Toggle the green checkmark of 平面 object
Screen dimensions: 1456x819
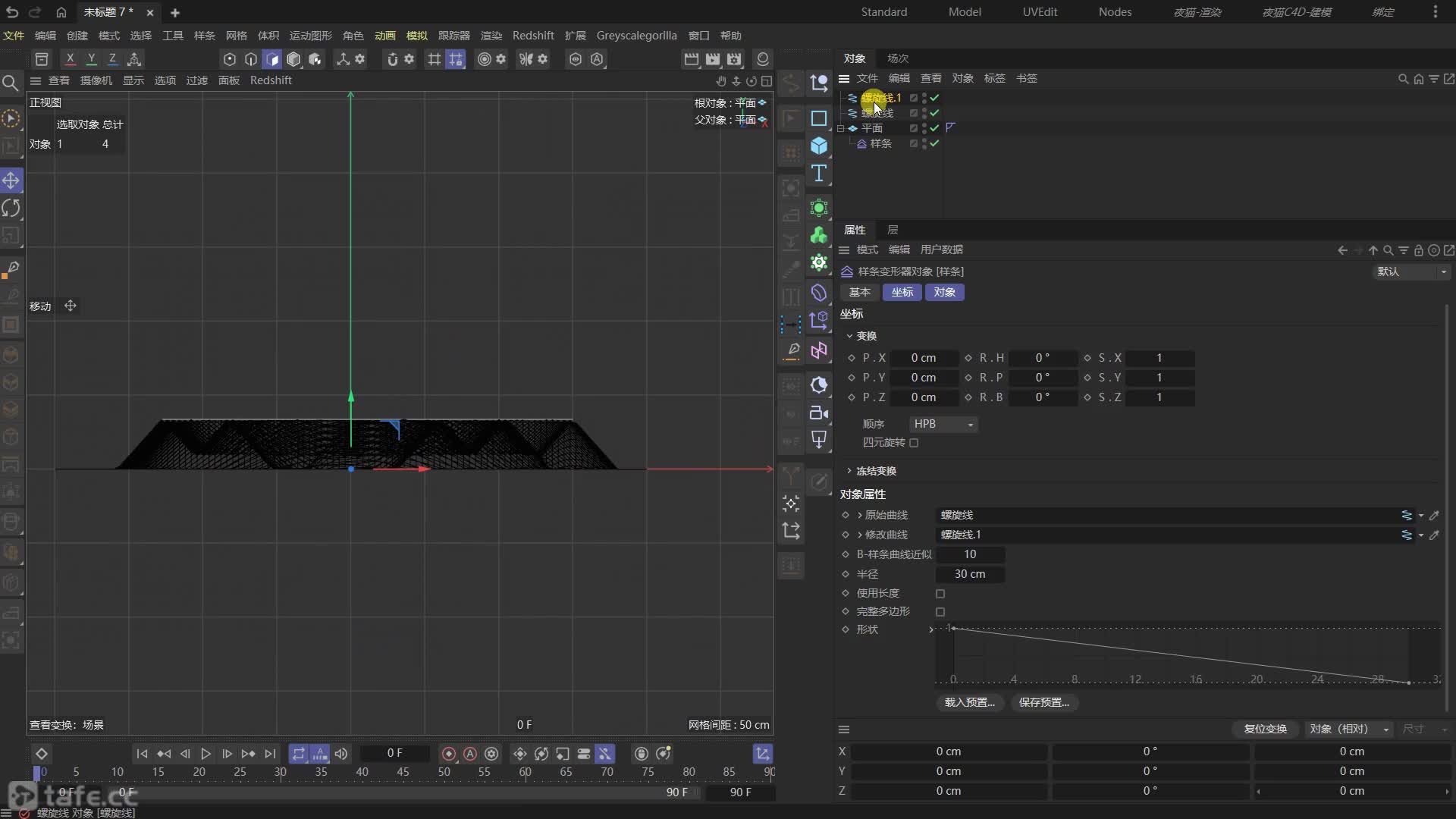pos(935,128)
